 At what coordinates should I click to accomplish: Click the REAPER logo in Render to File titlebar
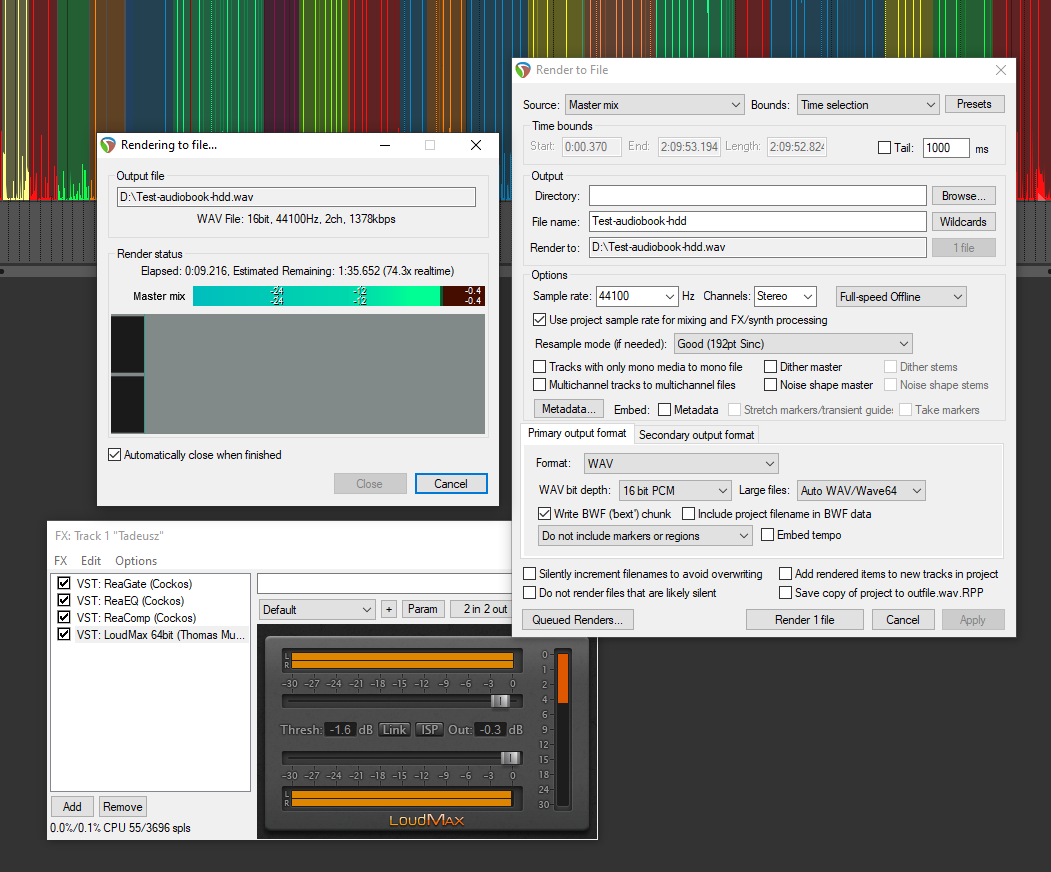click(523, 70)
